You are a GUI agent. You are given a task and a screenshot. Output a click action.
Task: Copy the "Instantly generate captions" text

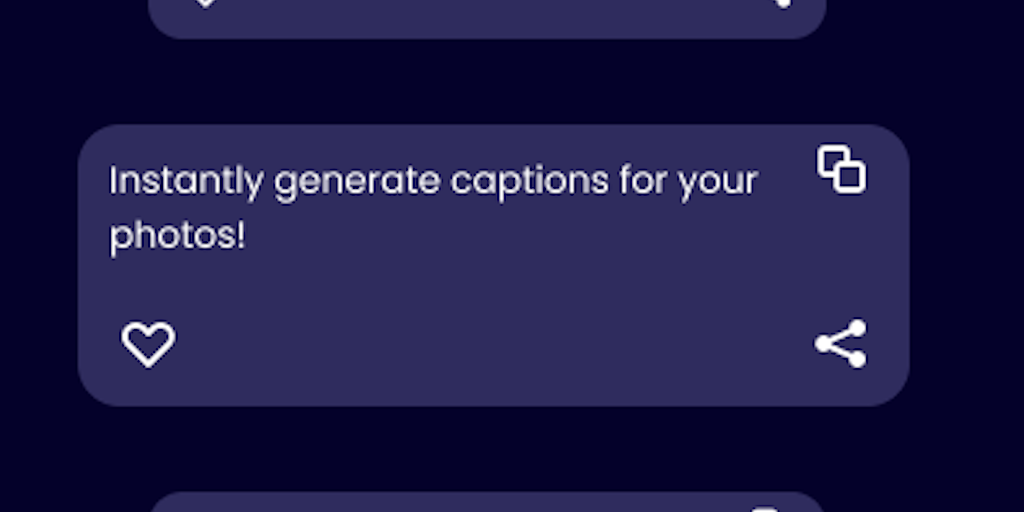[841, 168]
